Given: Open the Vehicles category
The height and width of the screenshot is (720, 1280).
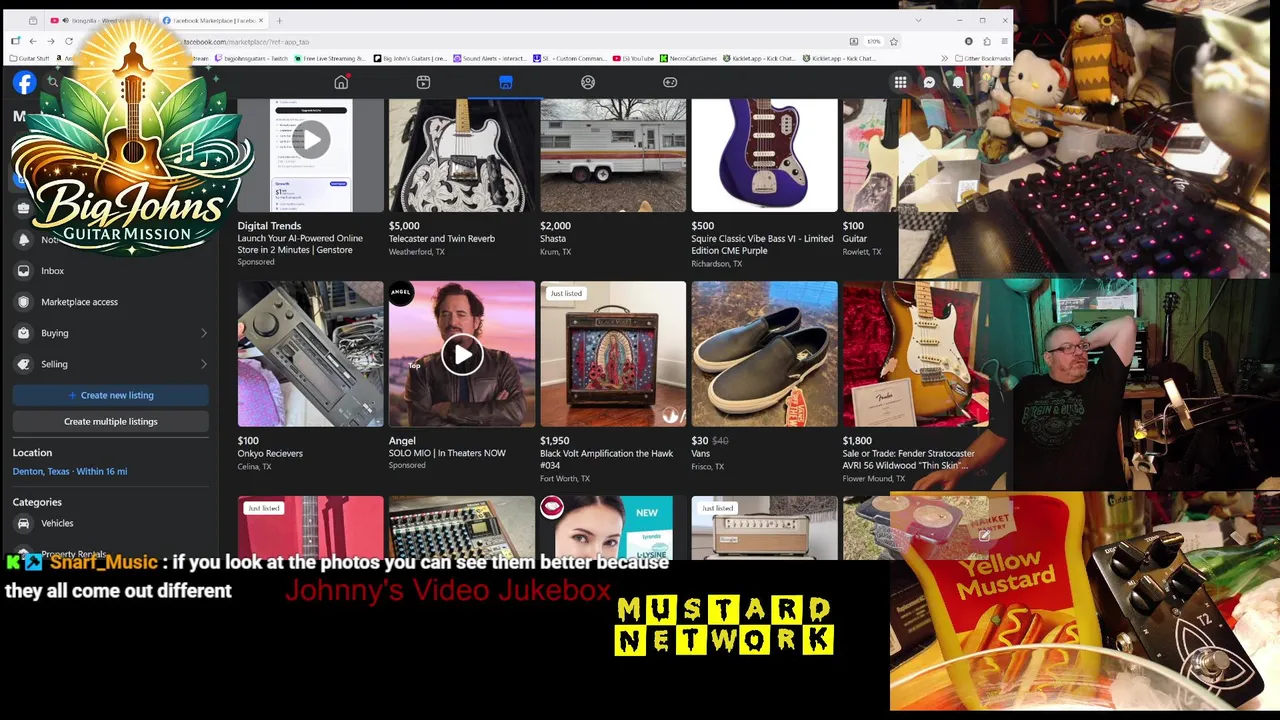Looking at the screenshot, I should point(110,523).
